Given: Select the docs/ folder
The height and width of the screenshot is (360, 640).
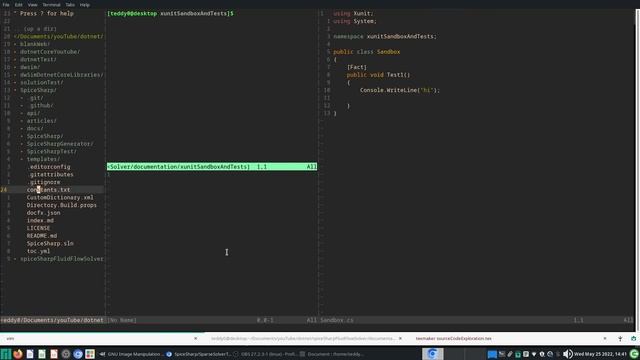Looking at the screenshot, I should tap(35, 129).
